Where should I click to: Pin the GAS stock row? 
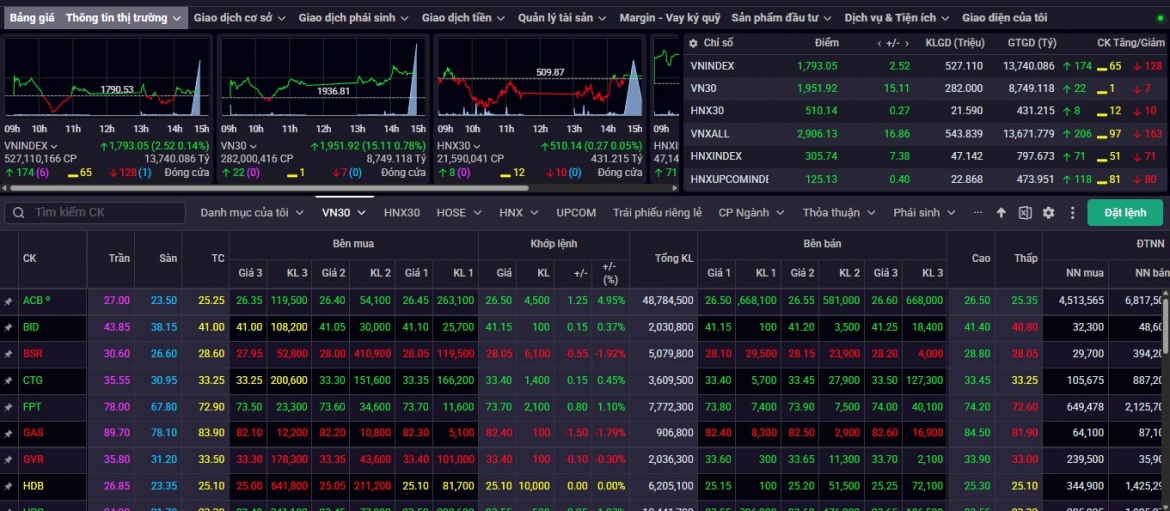[x=8, y=433]
